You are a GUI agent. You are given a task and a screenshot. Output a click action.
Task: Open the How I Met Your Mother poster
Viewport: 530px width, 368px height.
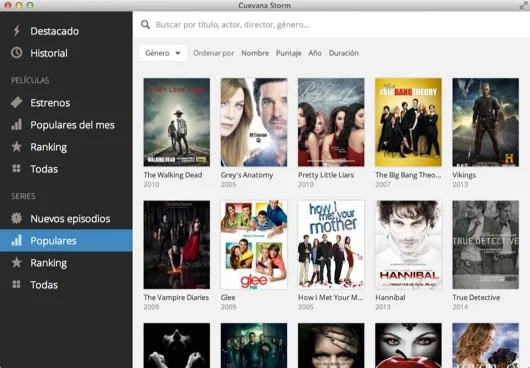331,245
